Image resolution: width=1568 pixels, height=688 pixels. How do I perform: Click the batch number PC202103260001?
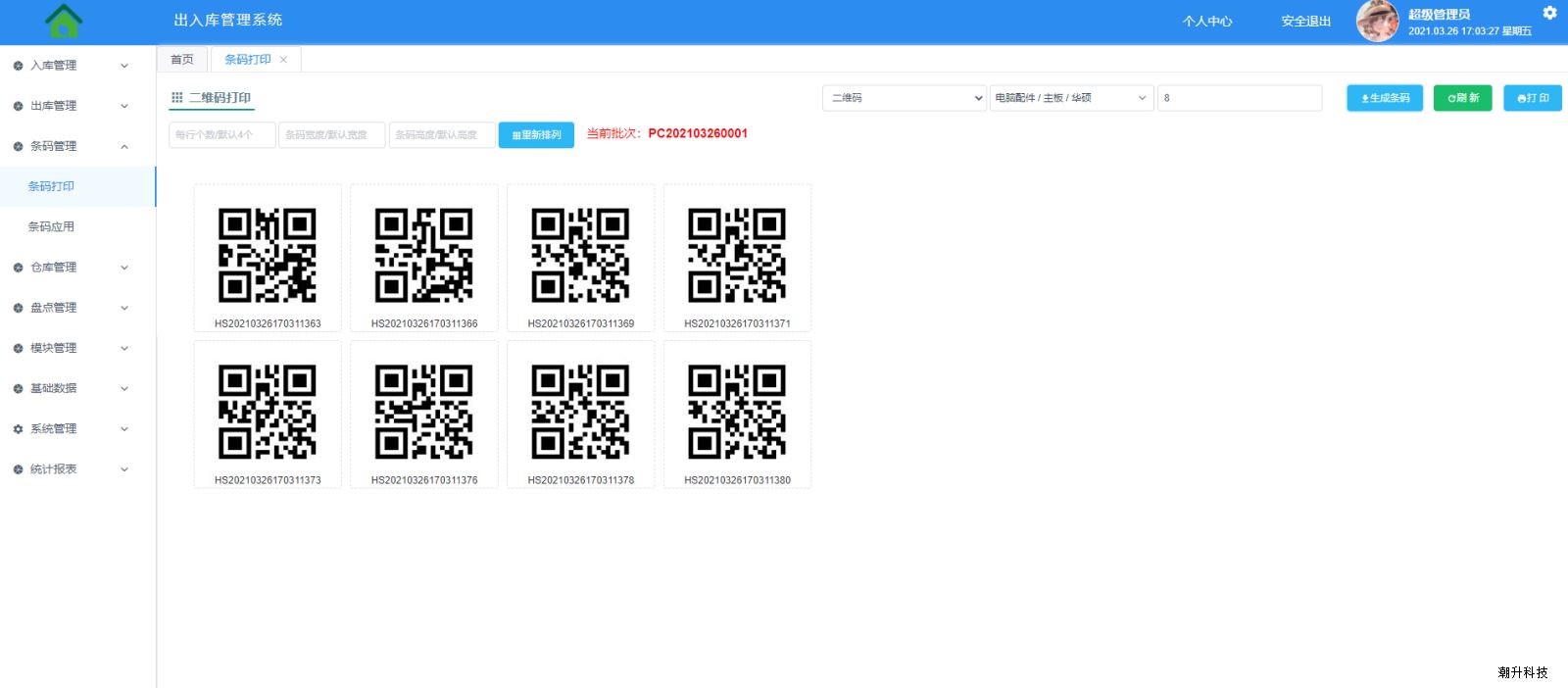pyautogui.click(x=698, y=133)
